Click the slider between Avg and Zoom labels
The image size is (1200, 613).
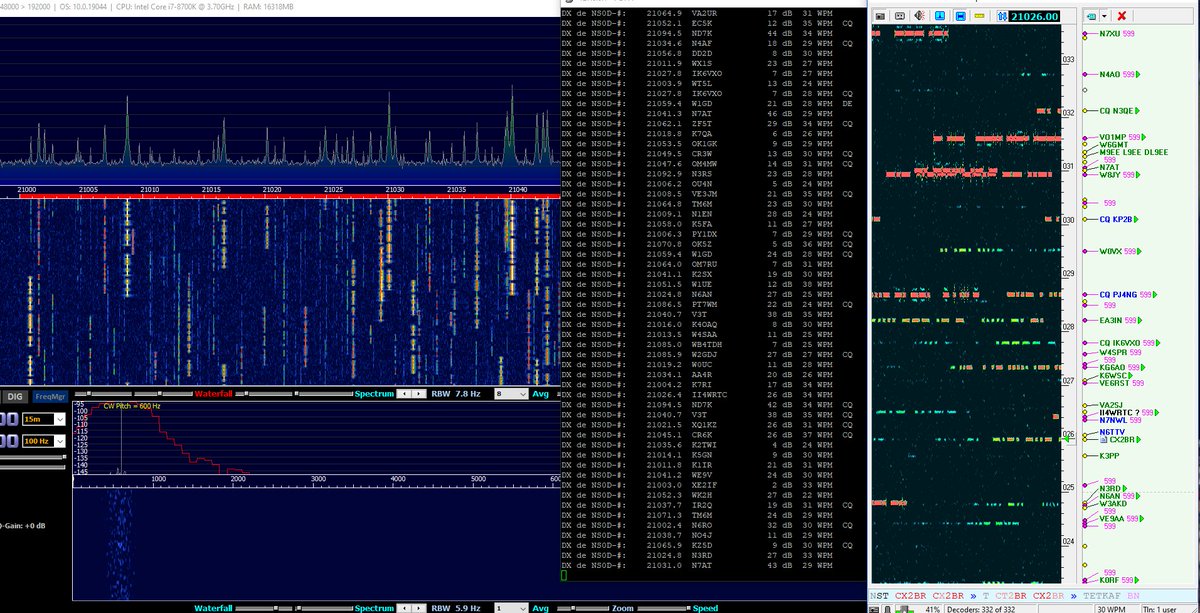[581, 607]
